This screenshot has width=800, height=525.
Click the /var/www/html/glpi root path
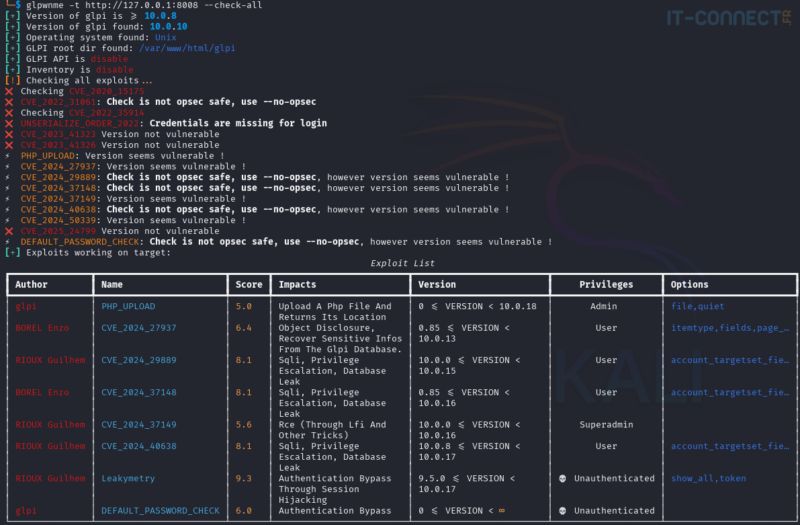tap(187, 48)
